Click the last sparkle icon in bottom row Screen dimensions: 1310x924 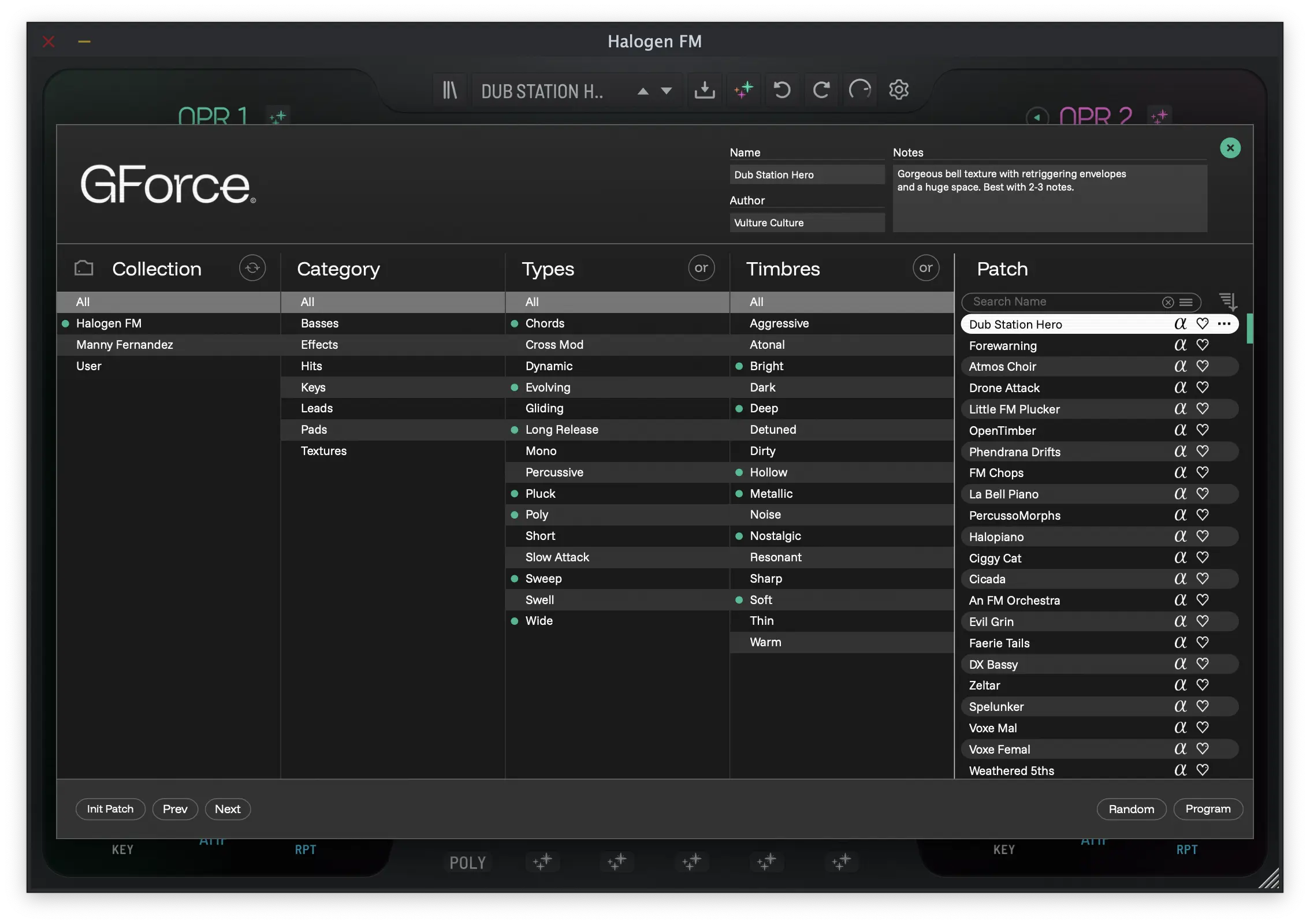(x=842, y=862)
